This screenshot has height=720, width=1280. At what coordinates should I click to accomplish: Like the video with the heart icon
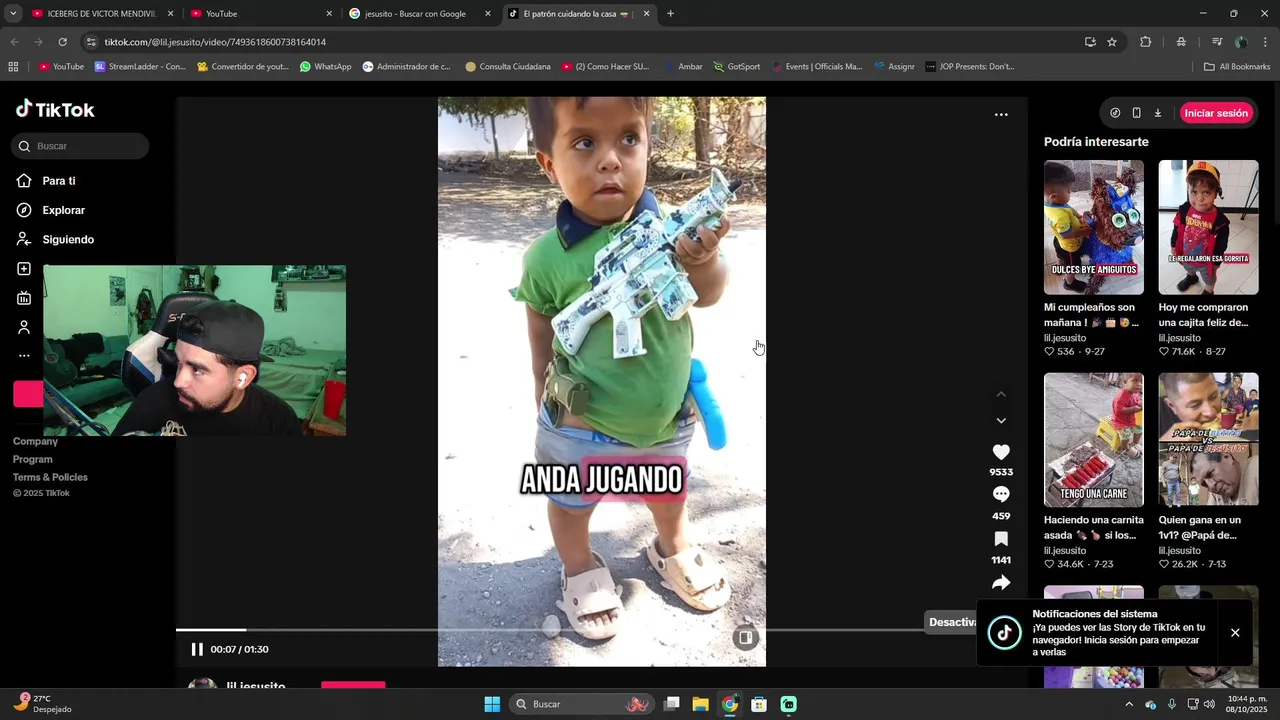(x=1001, y=452)
